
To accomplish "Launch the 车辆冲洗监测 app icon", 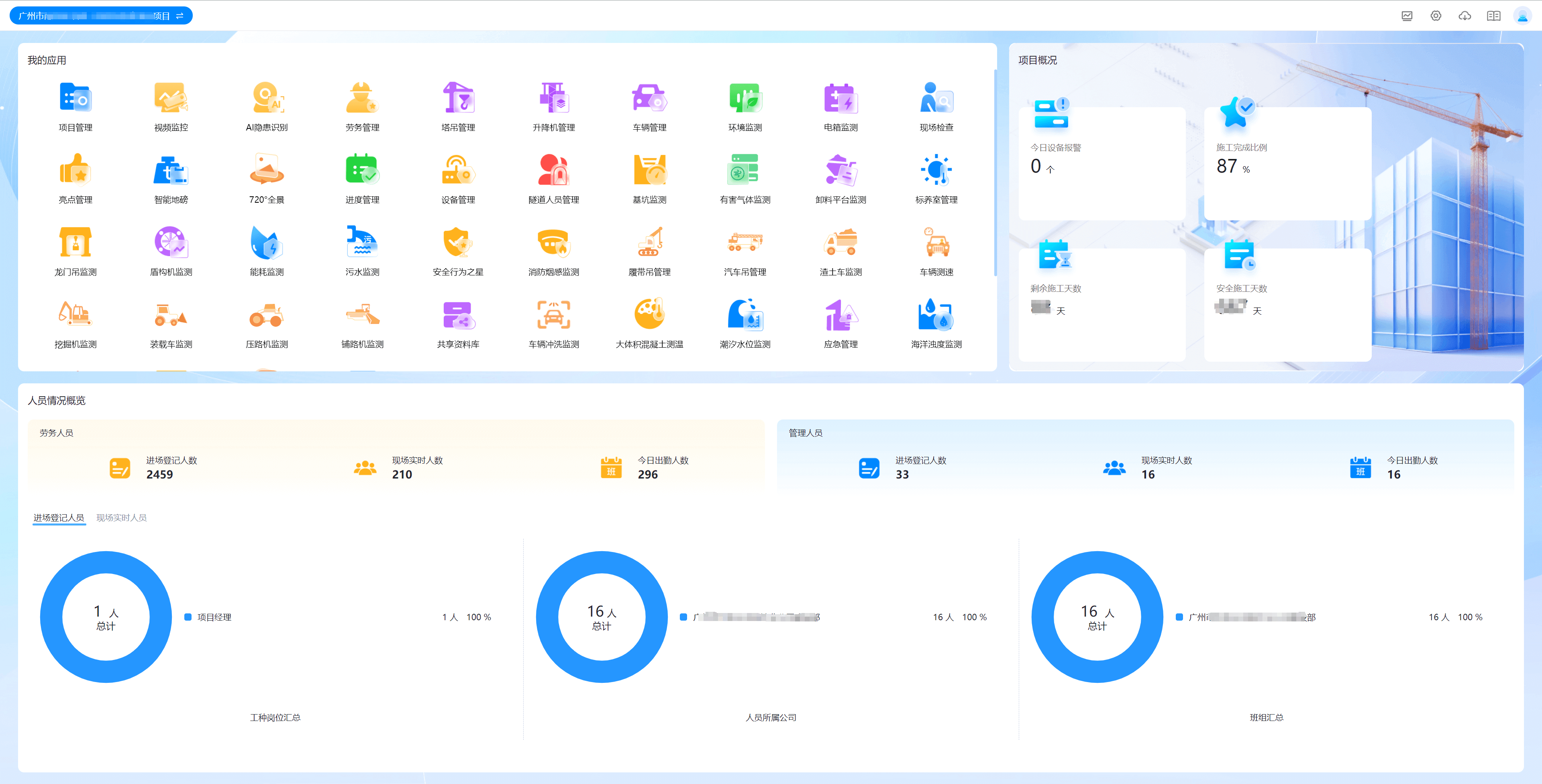I will (x=554, y=316).
